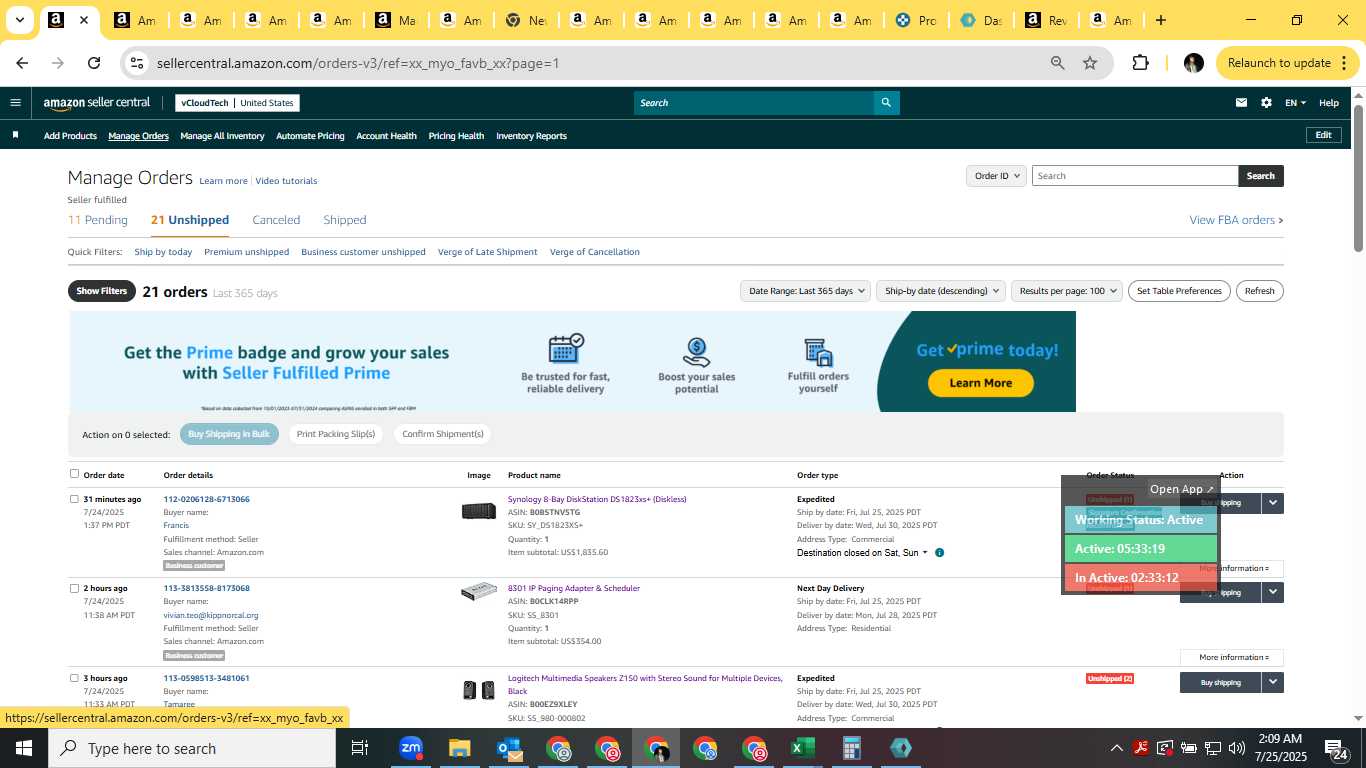Go back with the browser back arrow

pyautogui.click(x=22, y=63)
